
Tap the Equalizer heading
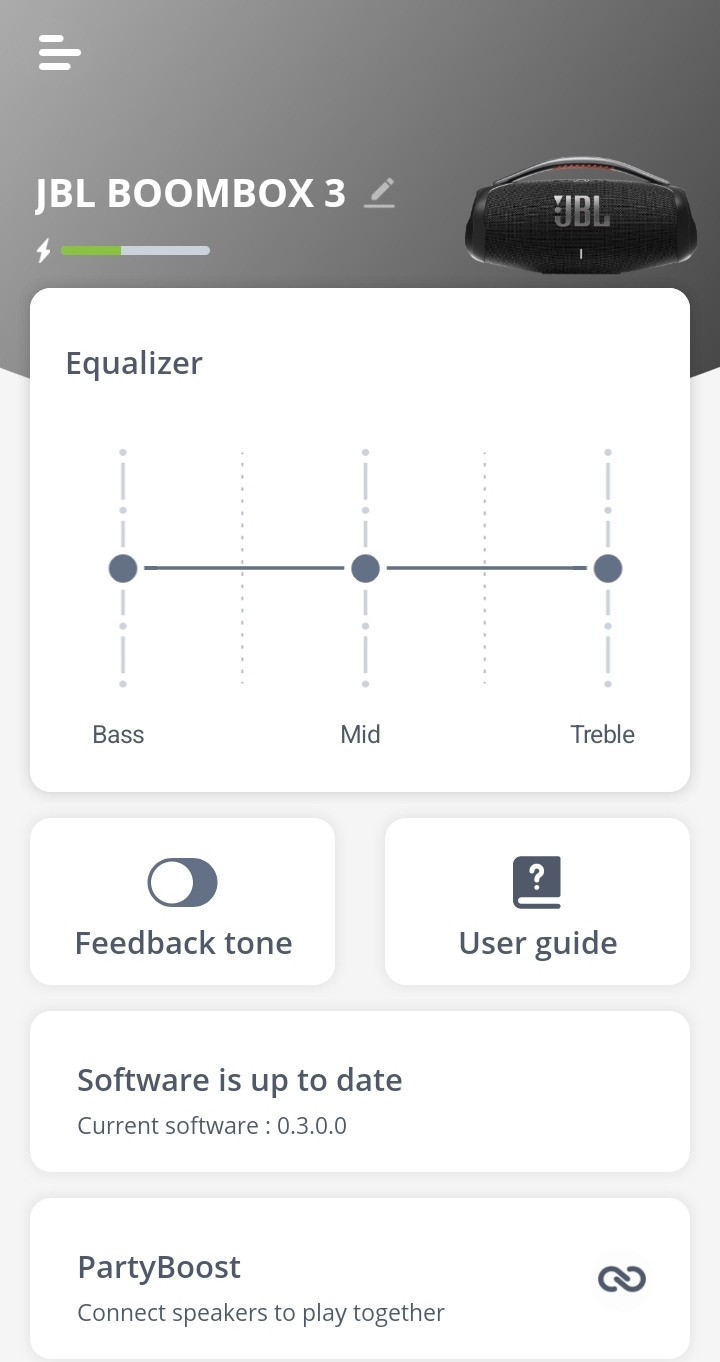(x=134, y=363)
